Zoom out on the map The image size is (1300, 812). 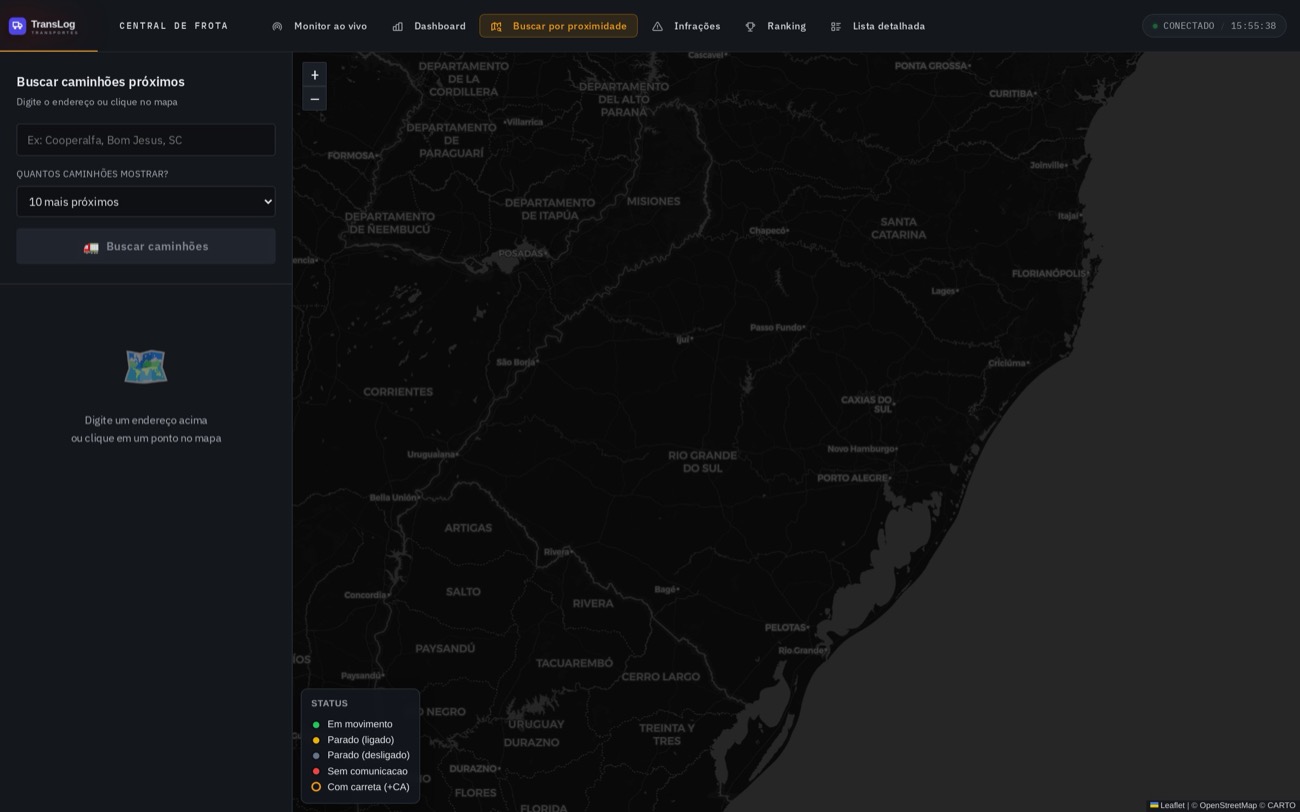(315, 99)
